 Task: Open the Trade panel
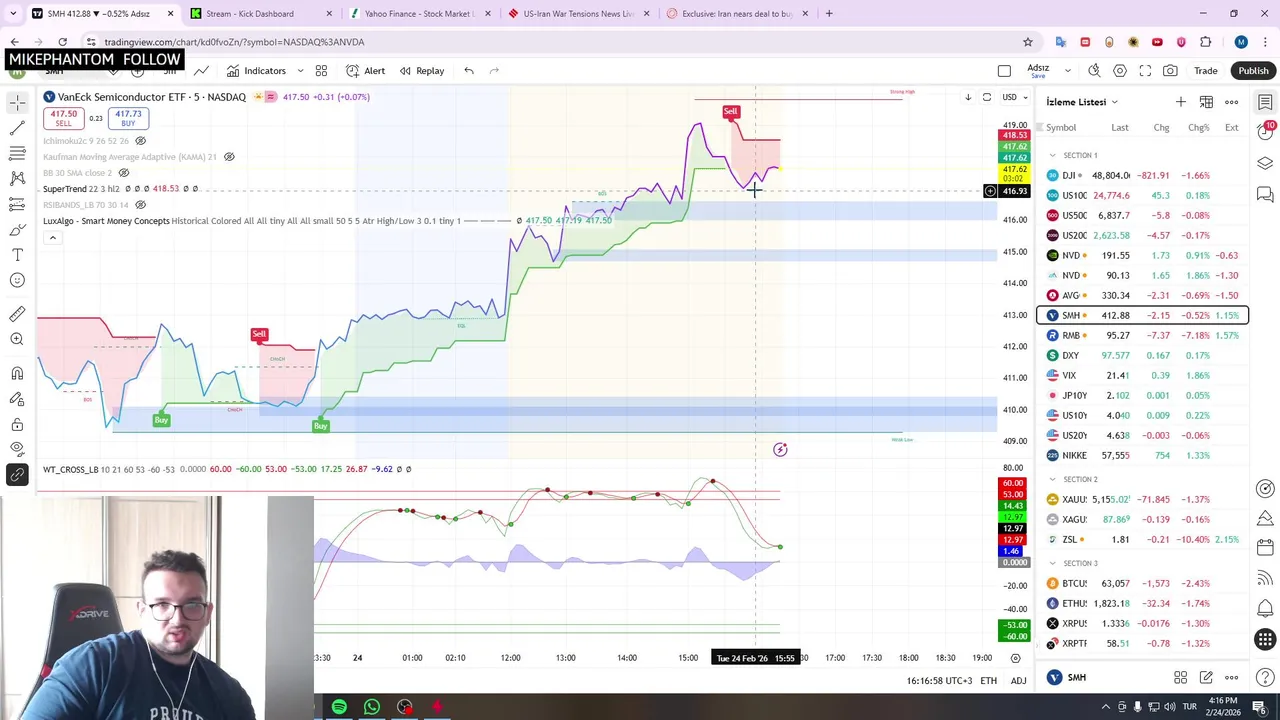pos(1206,71)
